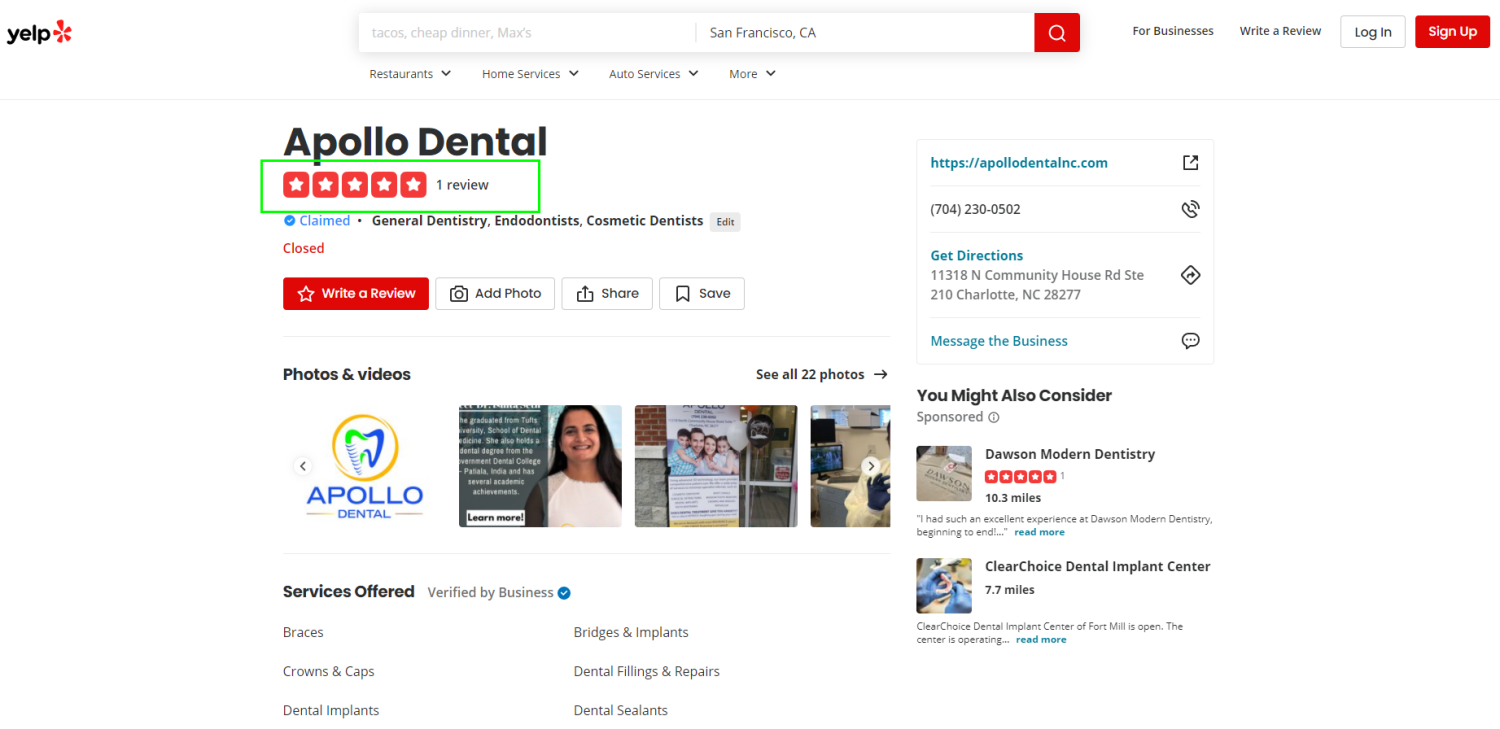
Task: Open Cosmetic Dentists category link
Action: [645, 221]
